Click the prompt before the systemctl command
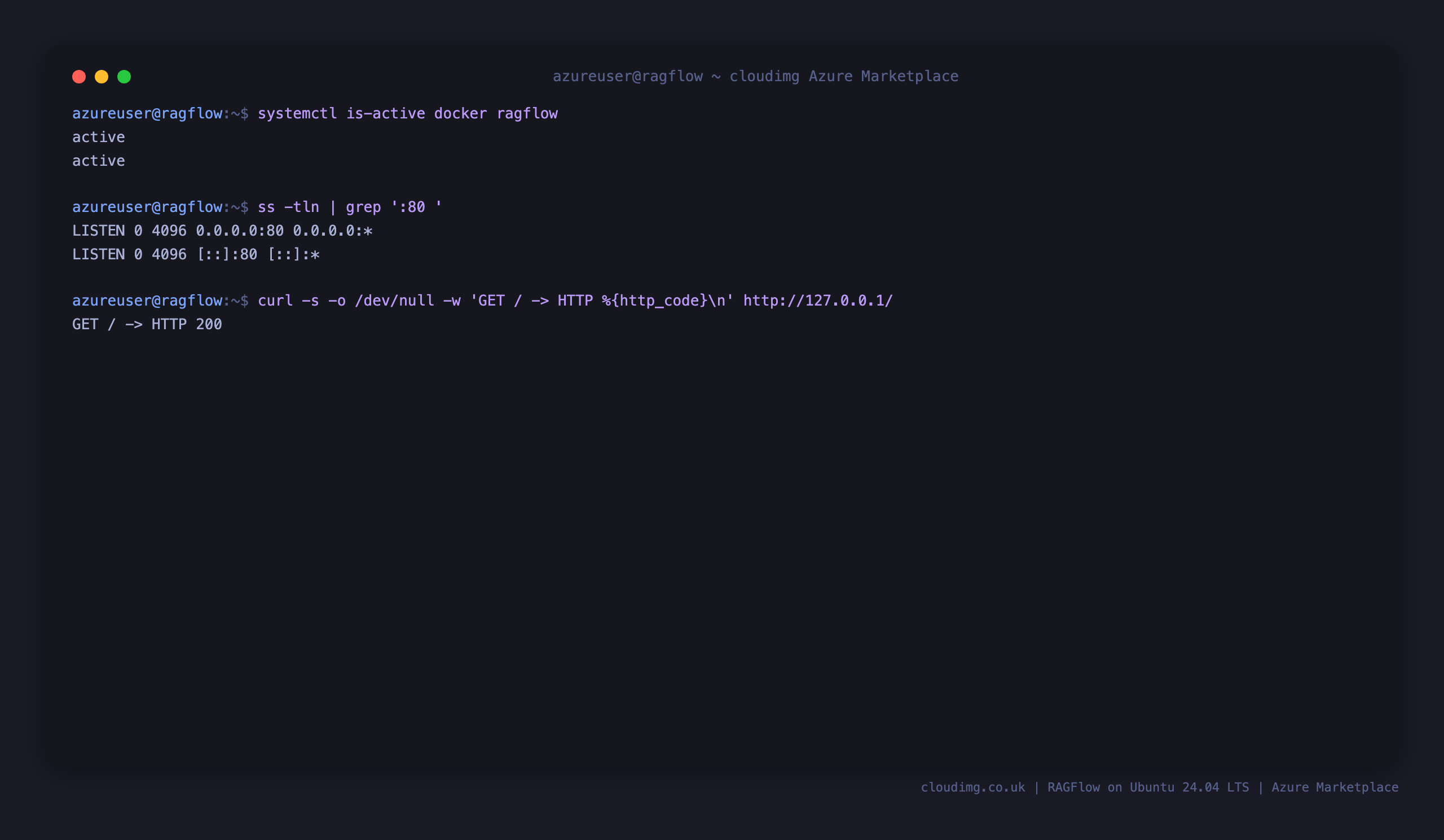Viewport: 1444px width, 840px height. tap(160, 114)
